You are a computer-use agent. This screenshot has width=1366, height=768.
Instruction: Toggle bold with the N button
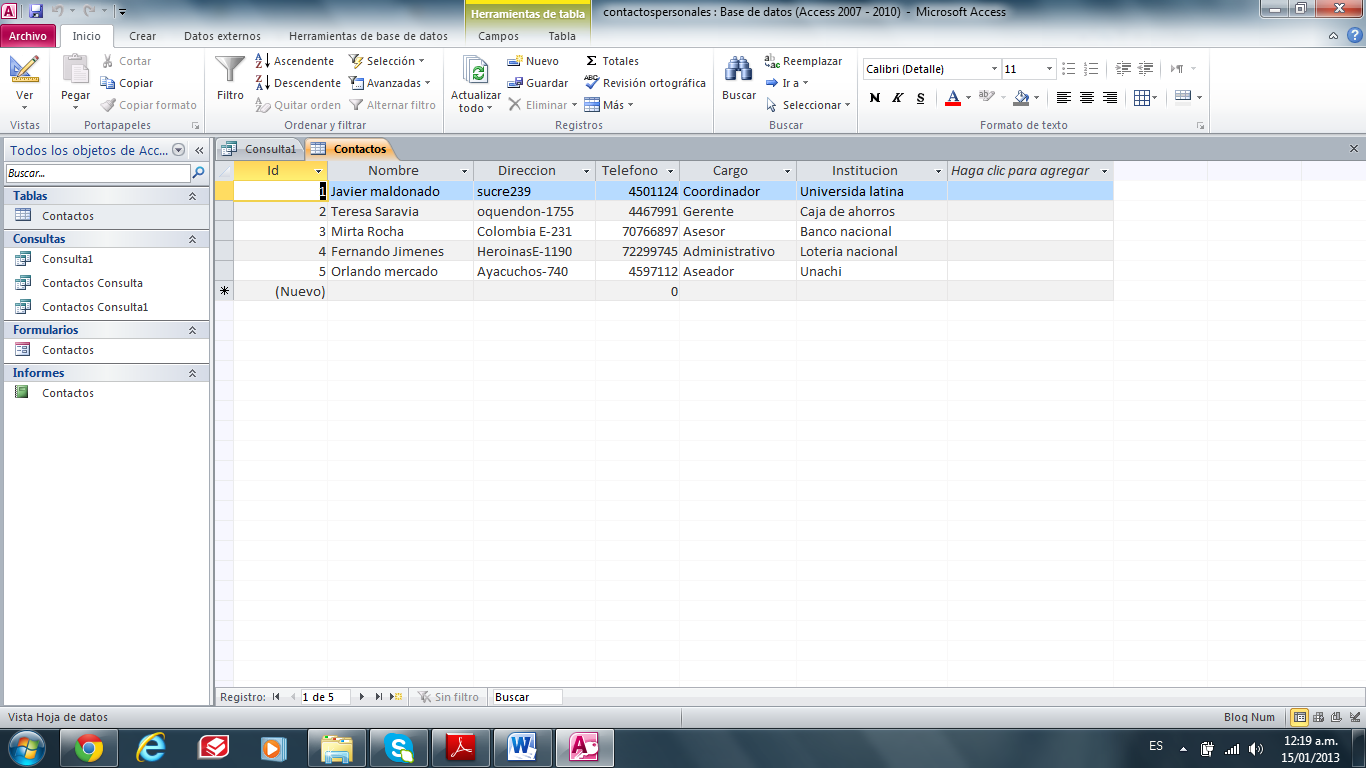click(x=875, y=97)
